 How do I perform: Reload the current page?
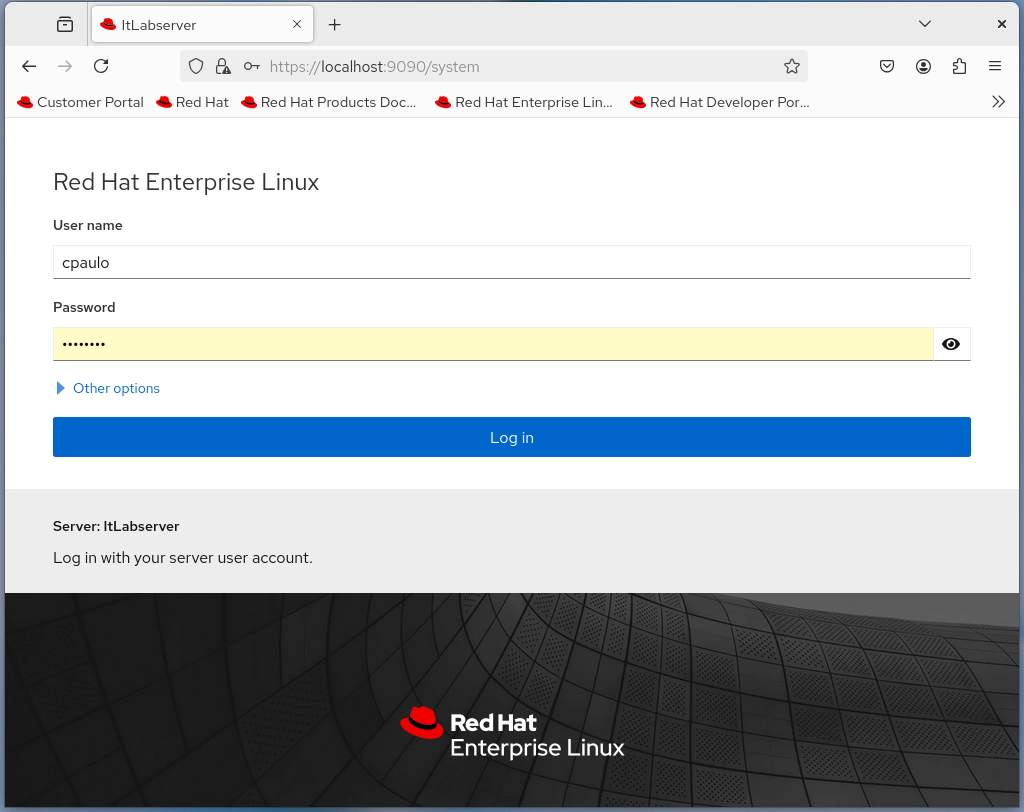pos(101,66)
